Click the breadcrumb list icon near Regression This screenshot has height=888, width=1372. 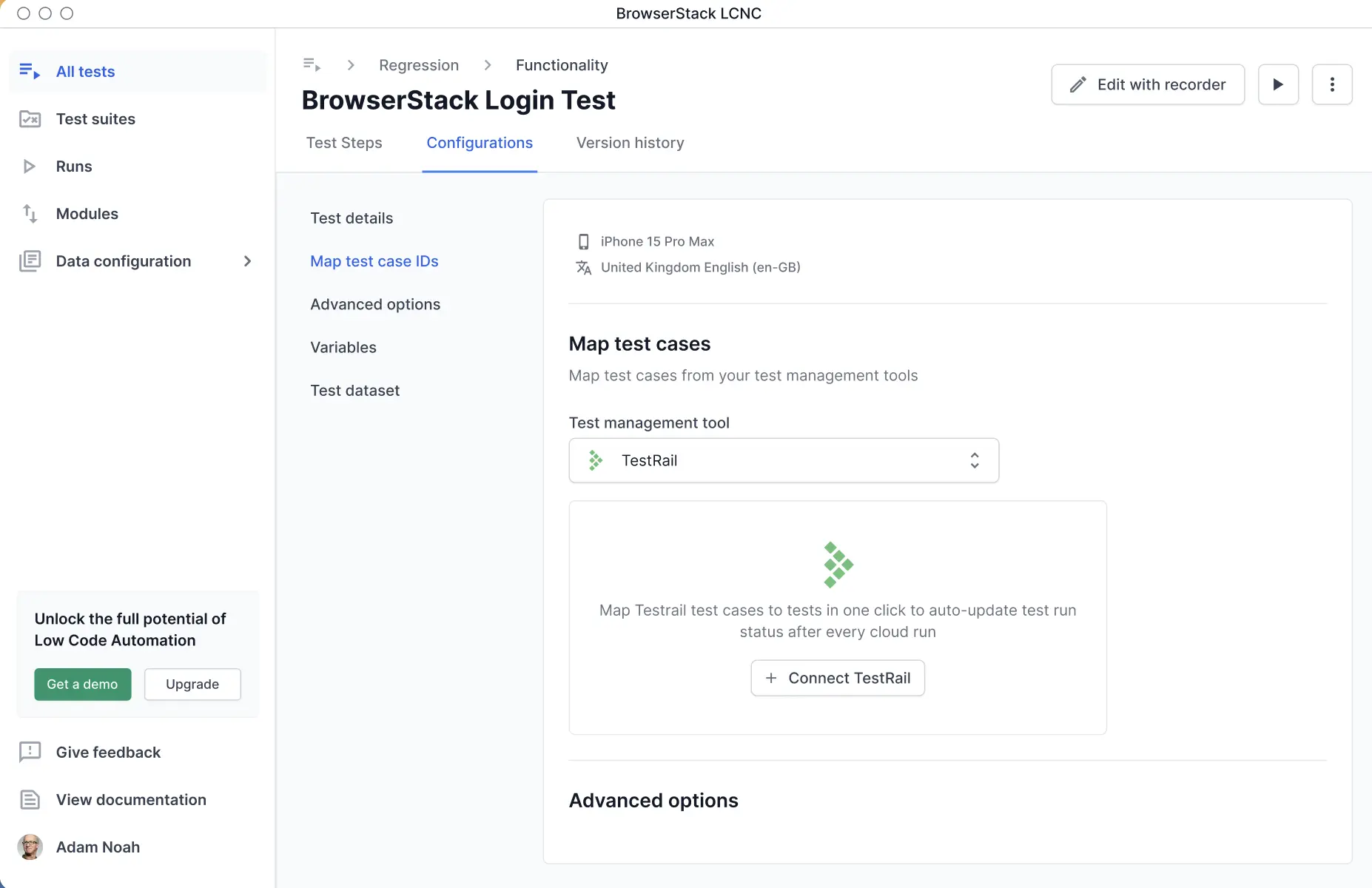(312, 64)
